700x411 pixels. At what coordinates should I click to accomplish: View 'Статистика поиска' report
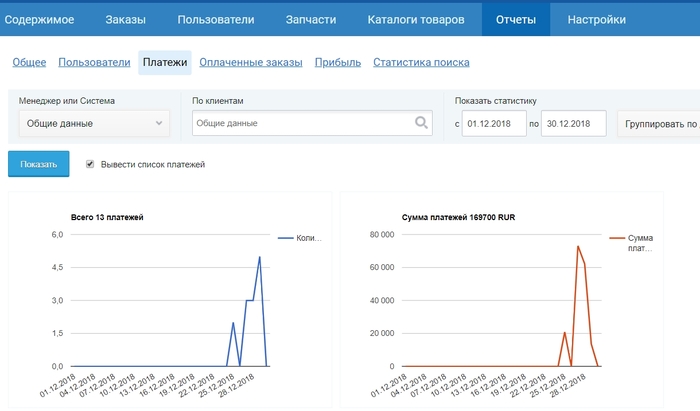tap(421, 63)
